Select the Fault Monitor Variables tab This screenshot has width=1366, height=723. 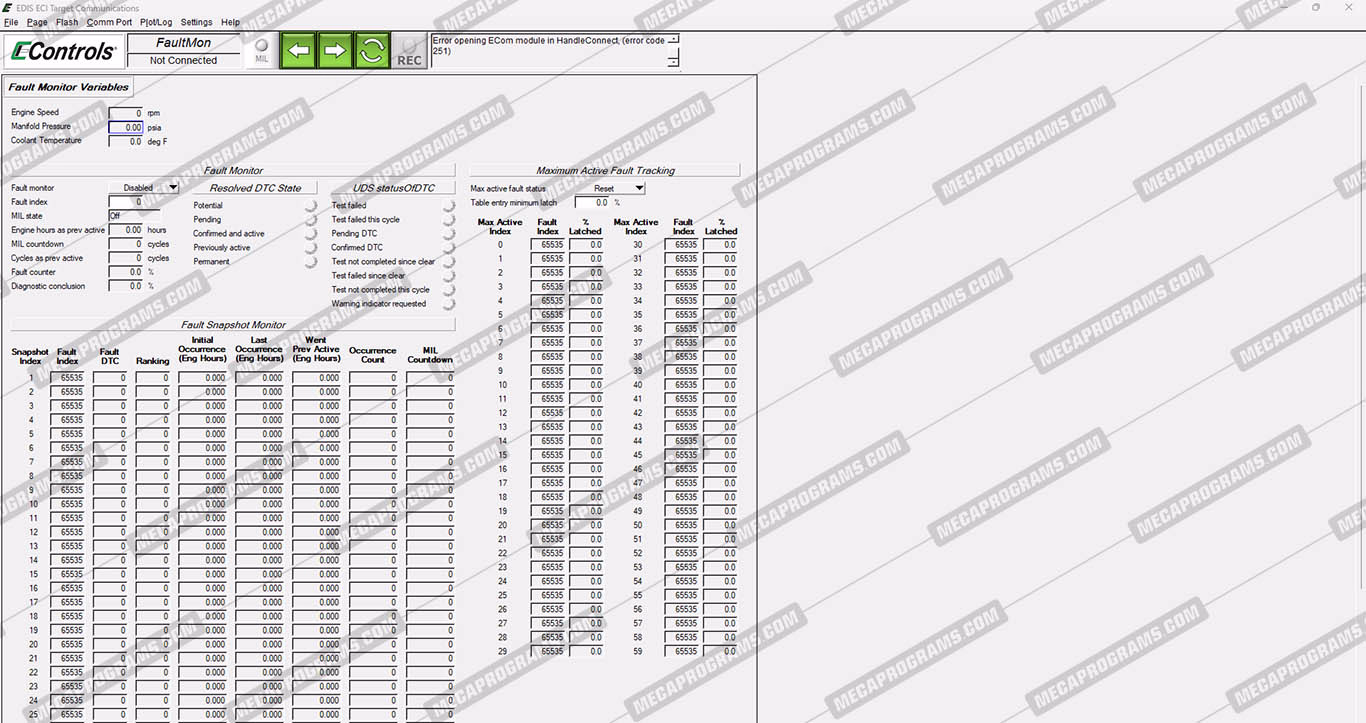point(69,87)
